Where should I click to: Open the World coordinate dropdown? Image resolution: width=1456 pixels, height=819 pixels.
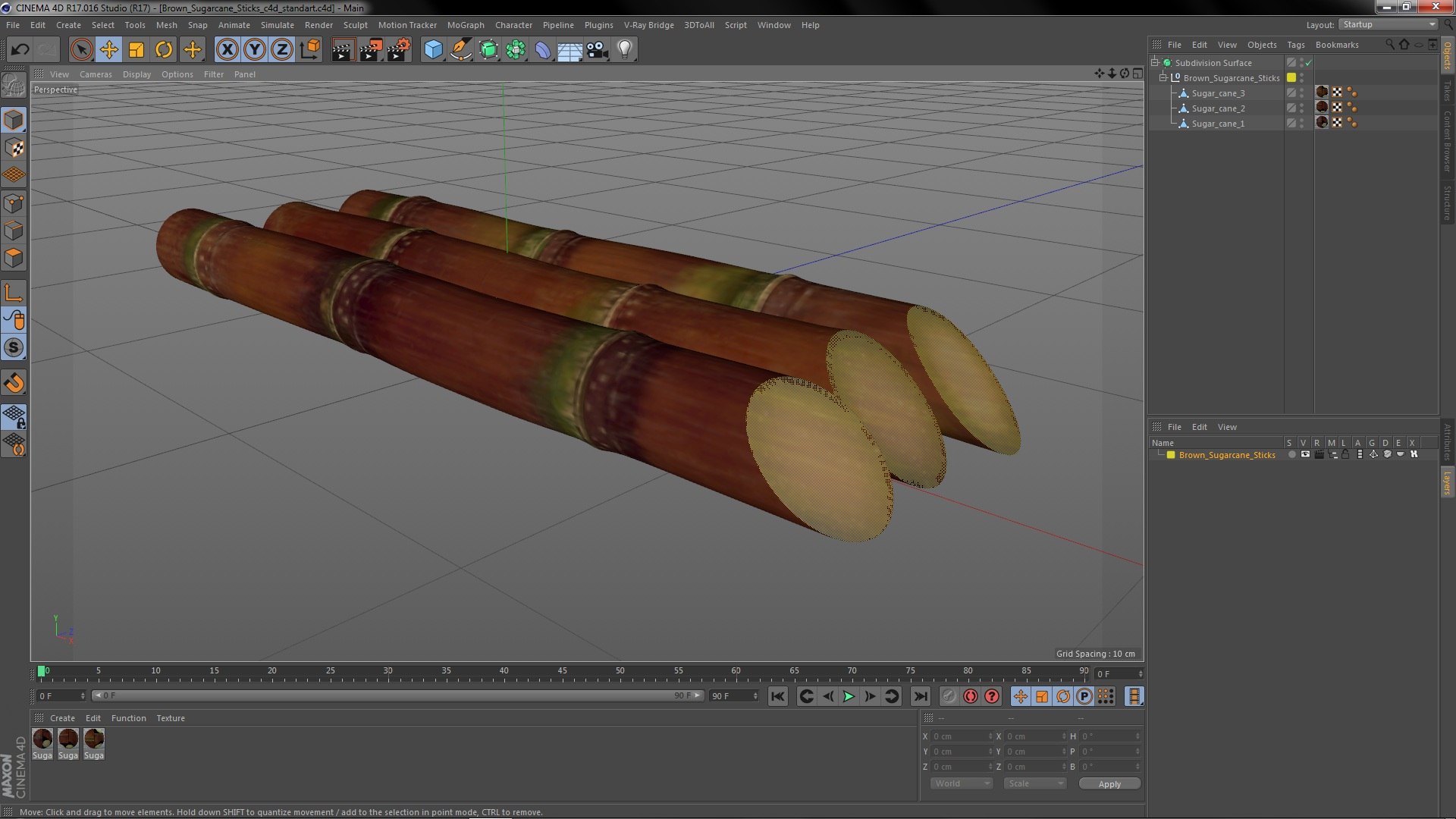961,783
